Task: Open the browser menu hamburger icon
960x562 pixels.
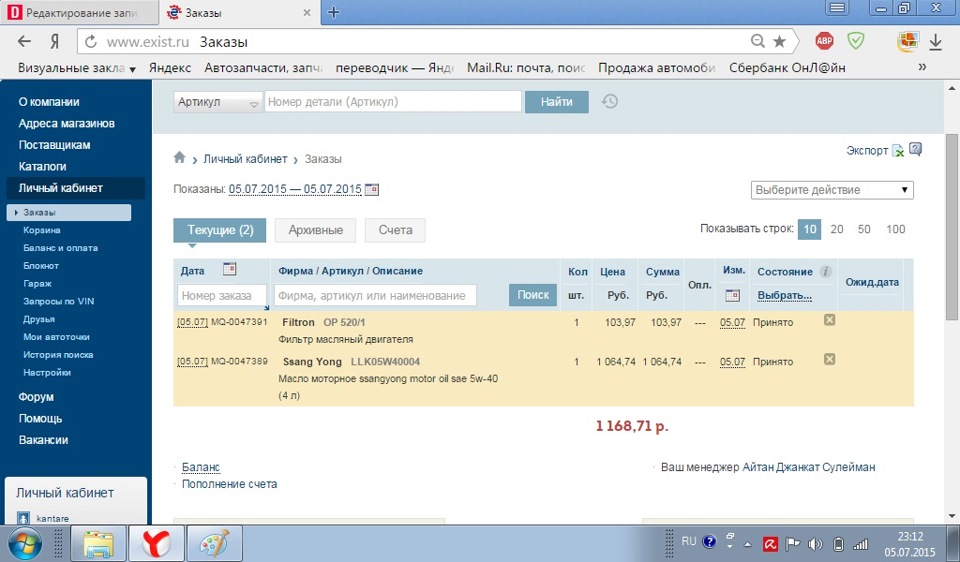Action: [837, 8]
